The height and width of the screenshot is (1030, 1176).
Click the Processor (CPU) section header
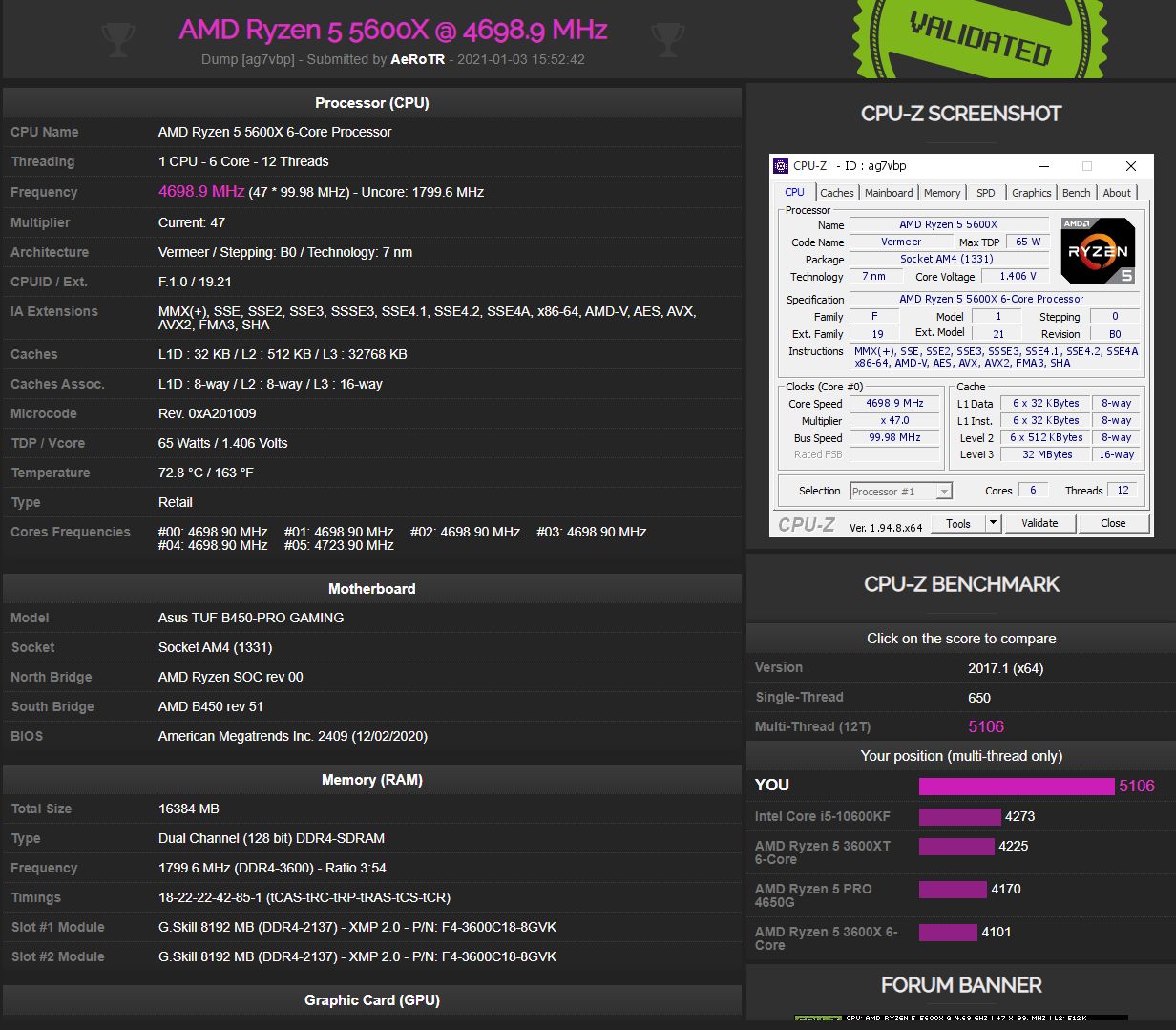372,102
